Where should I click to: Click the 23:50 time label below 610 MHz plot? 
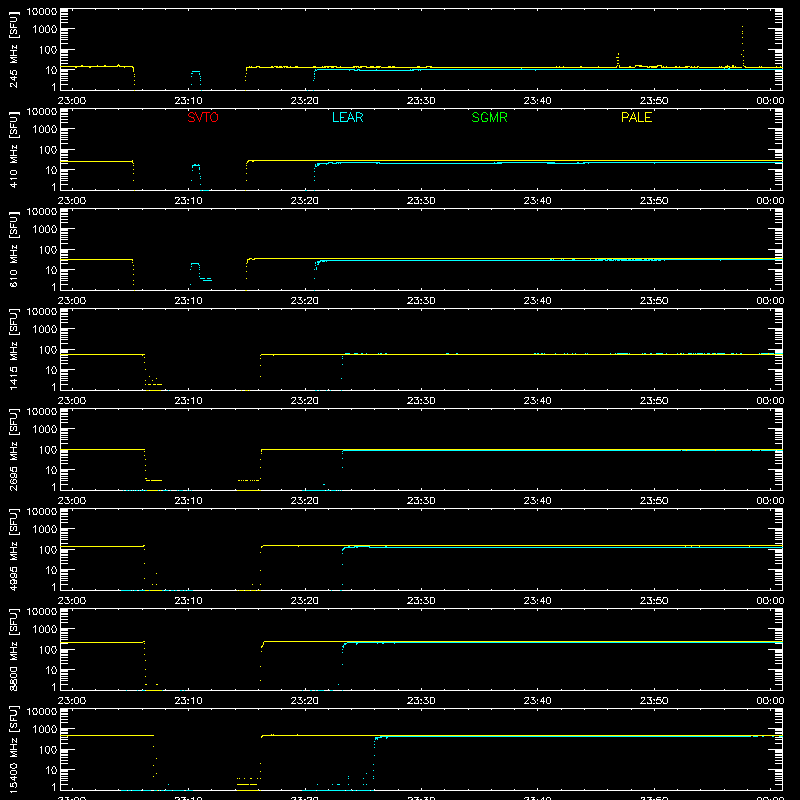point(654,301)
